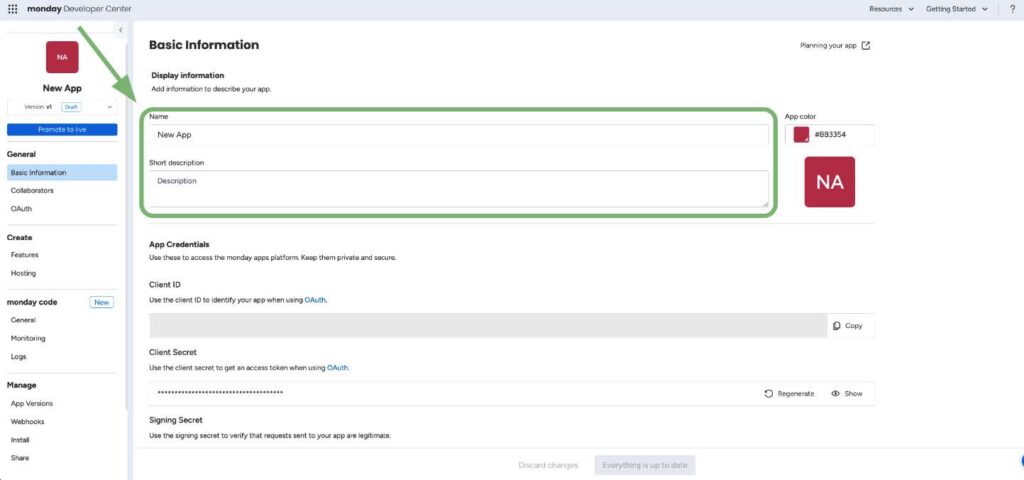The image size is (1024, 480).
Task: Open the Collaborators section
Action: [32, 191]
